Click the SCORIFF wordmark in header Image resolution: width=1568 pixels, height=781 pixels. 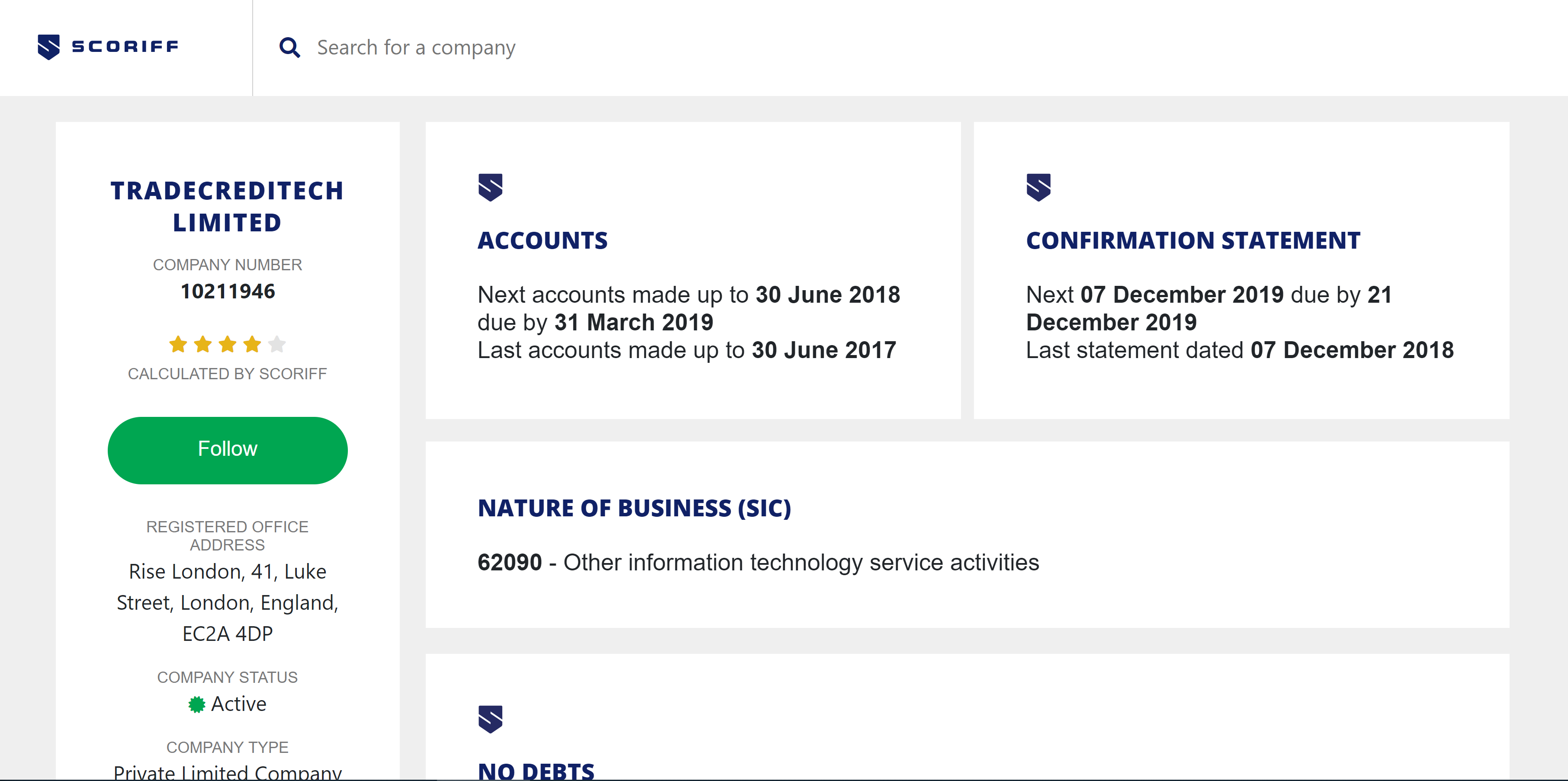pyautogui.click(x=125, y=47)
